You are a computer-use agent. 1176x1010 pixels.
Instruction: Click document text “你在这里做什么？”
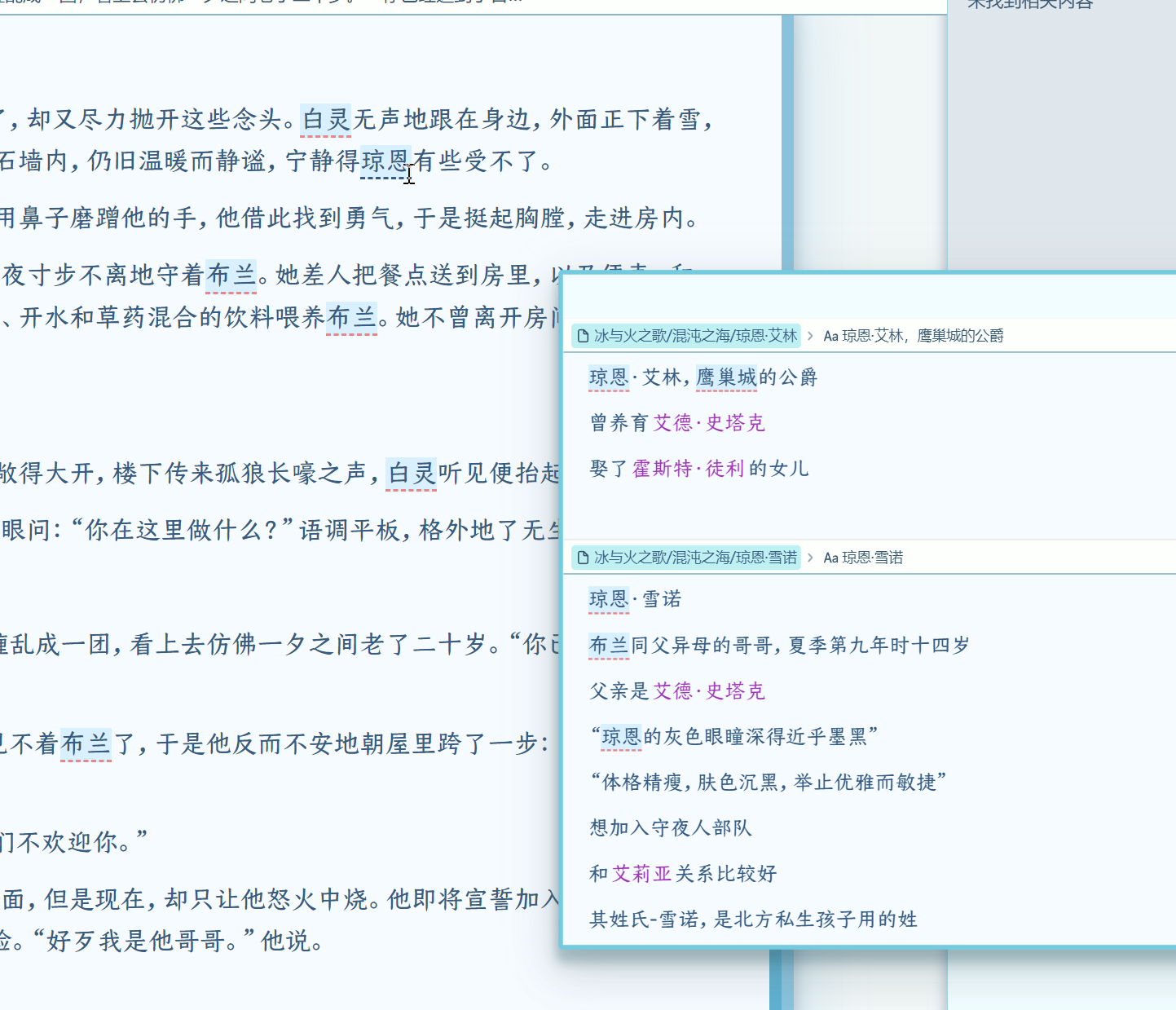click(x=182, y=531)
